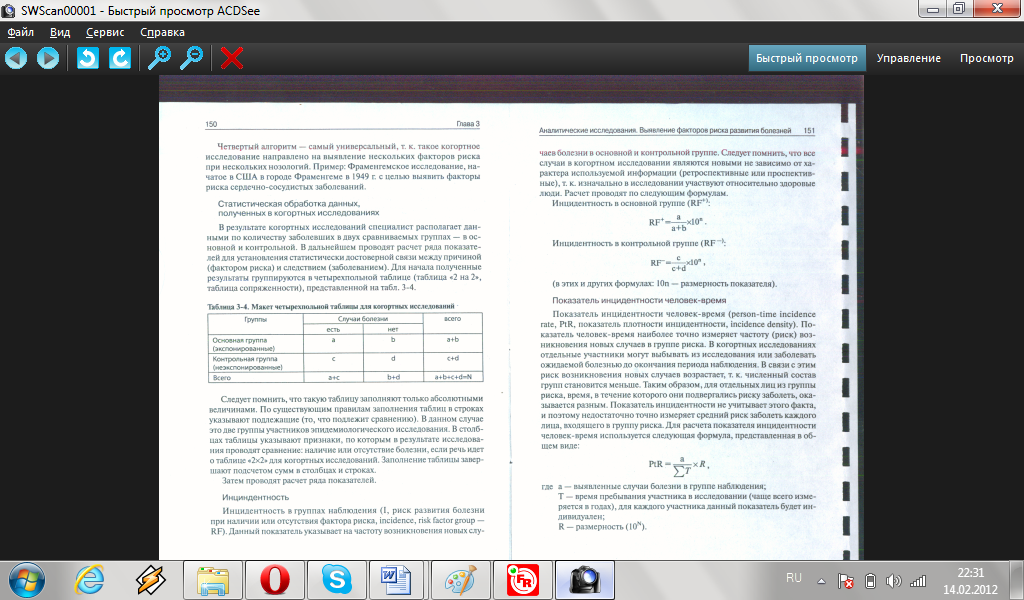Go to the next image arrow

click(48, 58)
